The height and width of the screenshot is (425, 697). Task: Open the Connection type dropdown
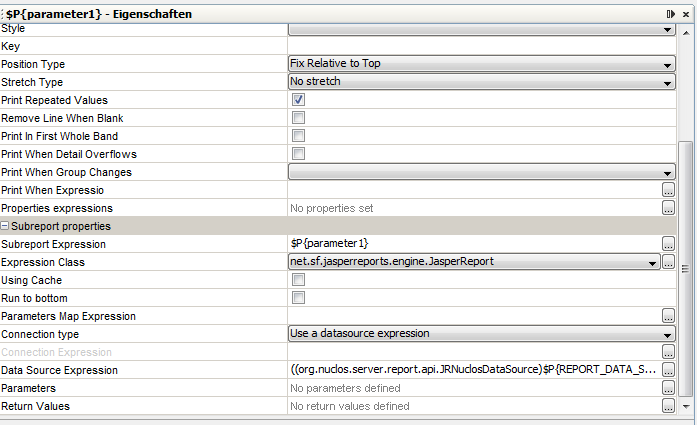coord(482,333)
